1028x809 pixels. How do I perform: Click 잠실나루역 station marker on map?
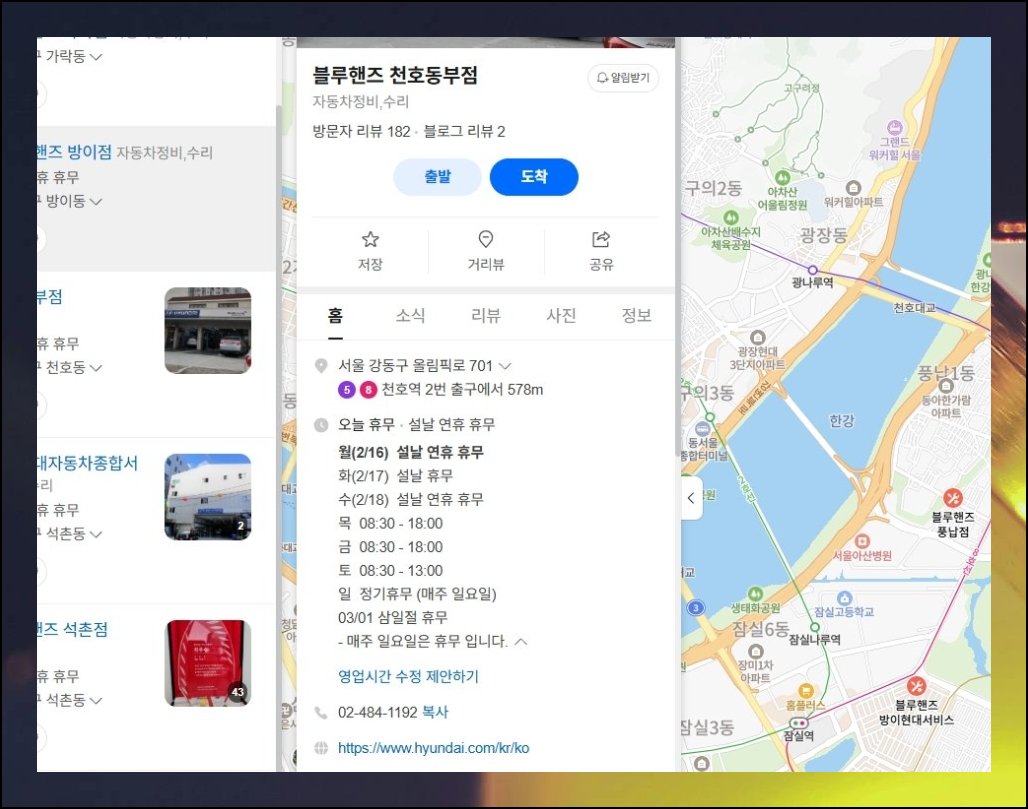point(815,627)
